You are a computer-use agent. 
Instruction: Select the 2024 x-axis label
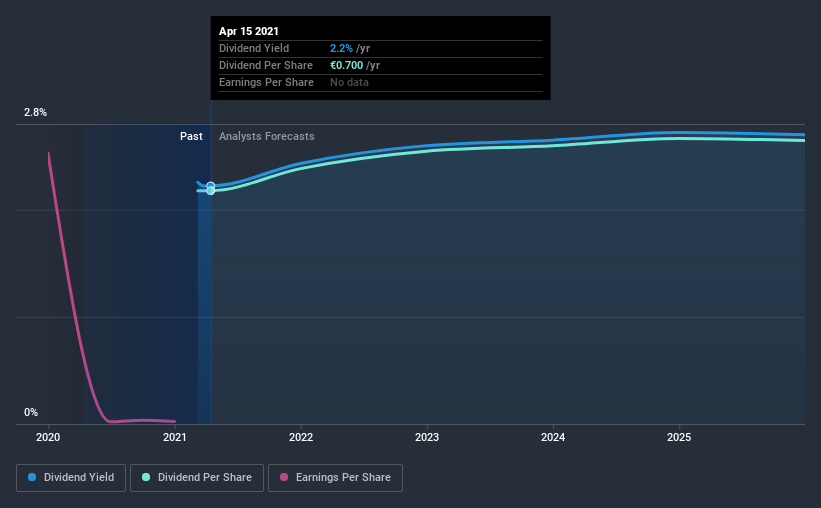point(553,437)
